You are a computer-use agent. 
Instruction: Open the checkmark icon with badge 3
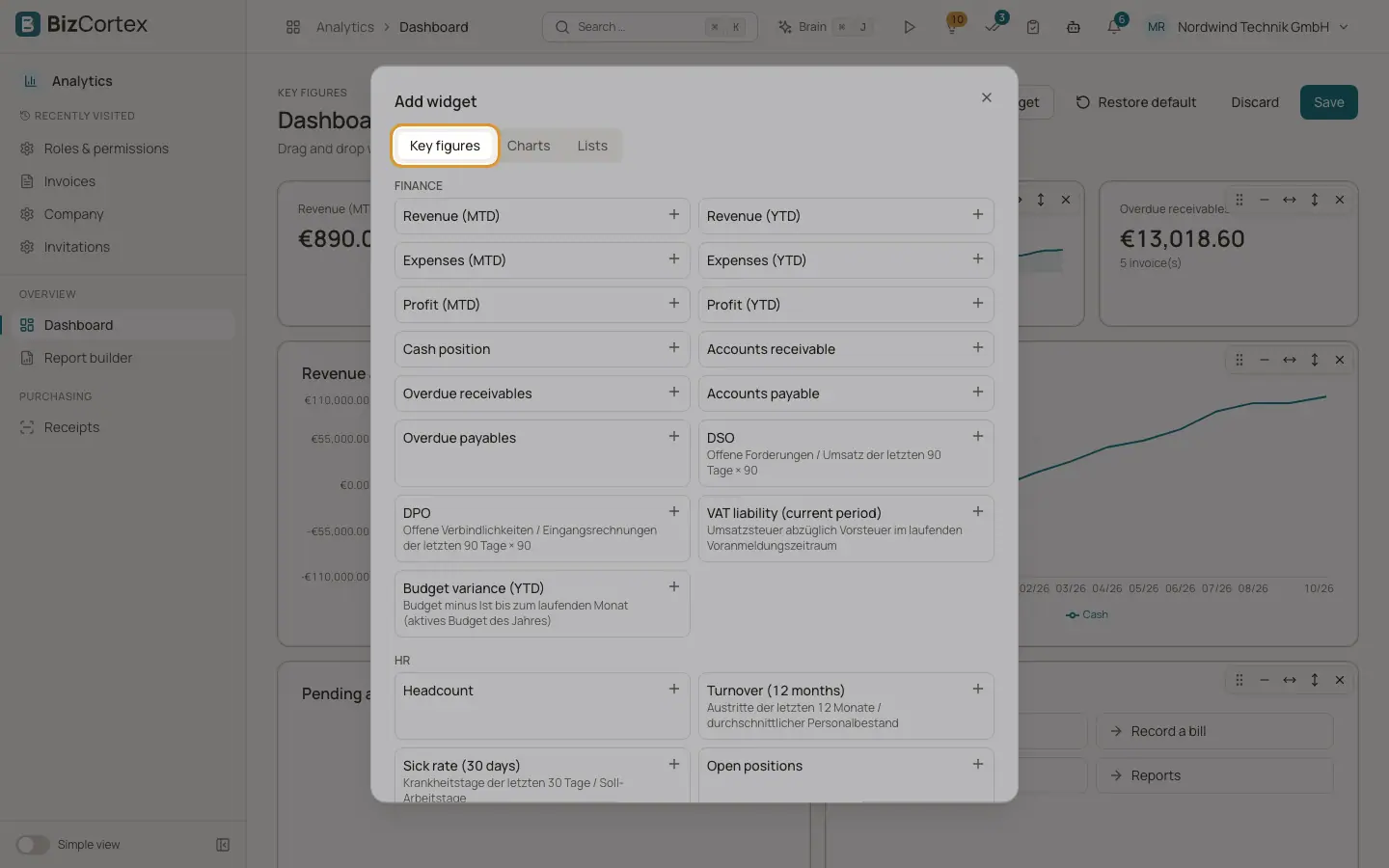[x=993, y=27]
